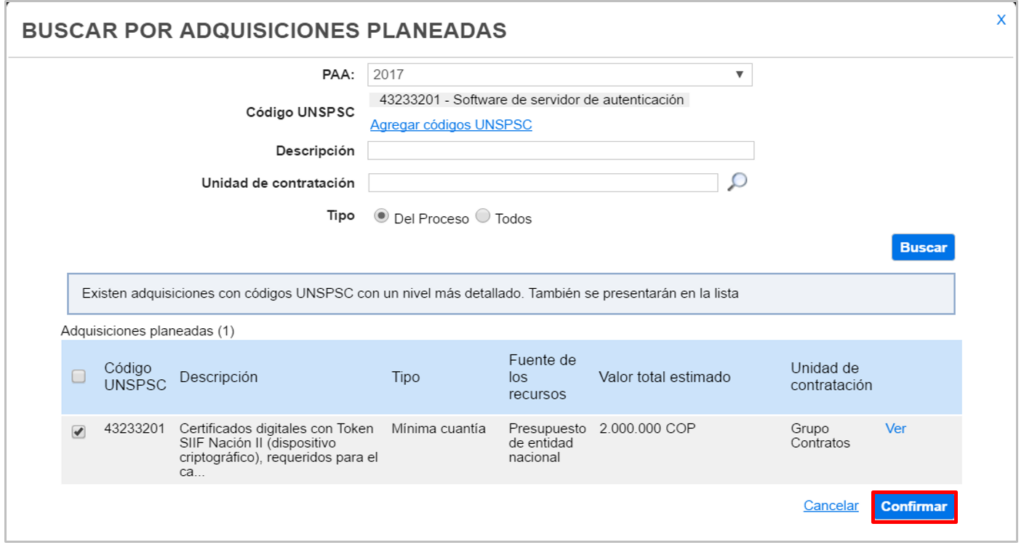Close the dialog with the X
The image size is (1024, 545).
(1000, 20)
